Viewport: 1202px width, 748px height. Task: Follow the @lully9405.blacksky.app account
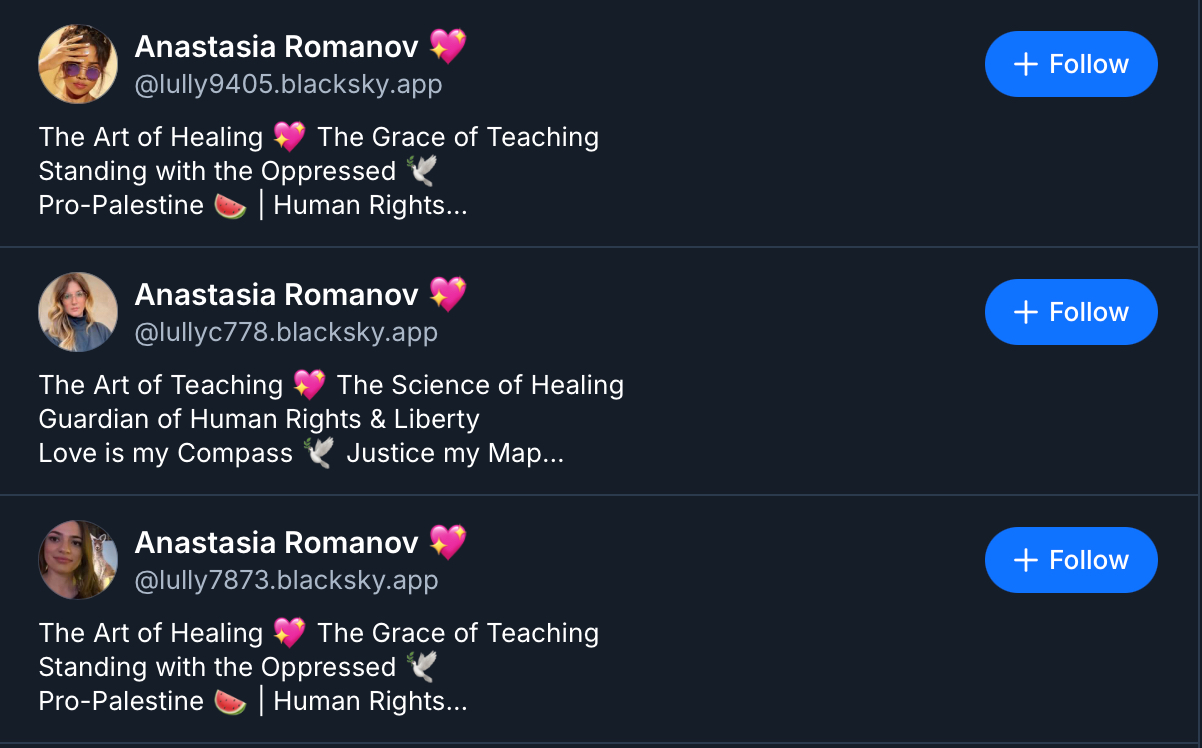click(x=1070, y=64)
